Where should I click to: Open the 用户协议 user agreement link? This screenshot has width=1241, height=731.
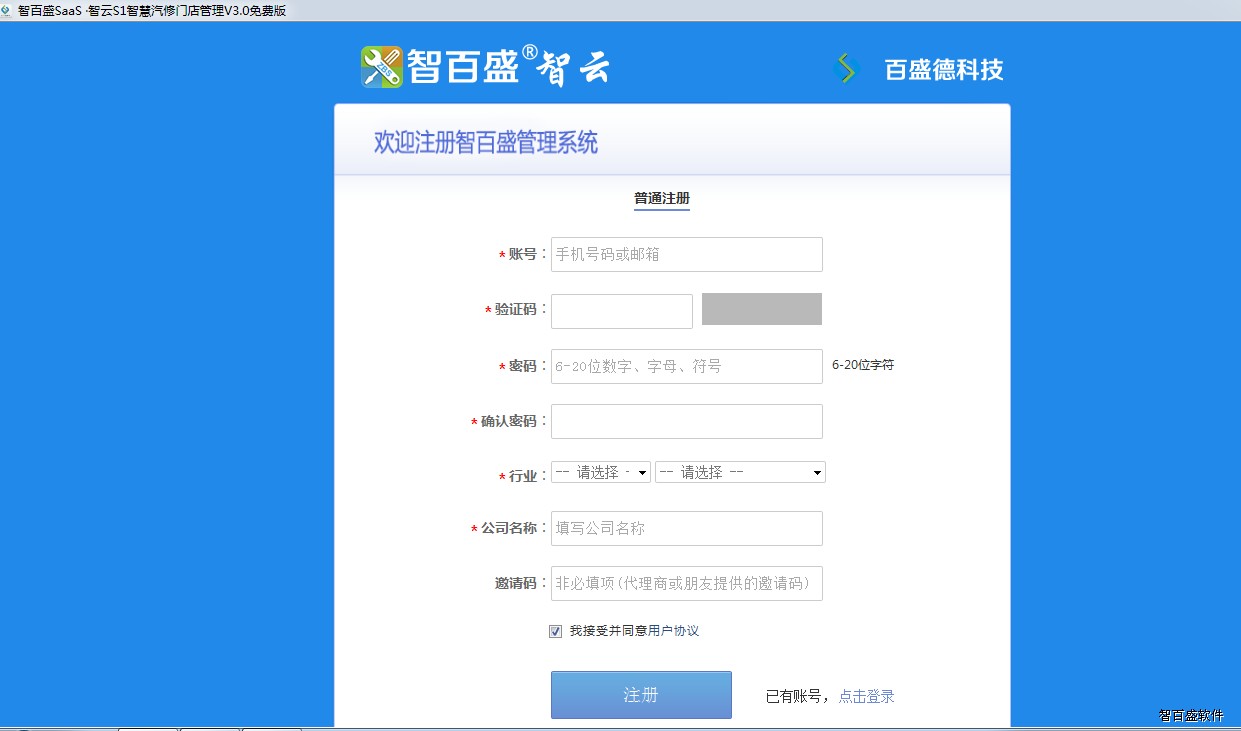(673, 631)
